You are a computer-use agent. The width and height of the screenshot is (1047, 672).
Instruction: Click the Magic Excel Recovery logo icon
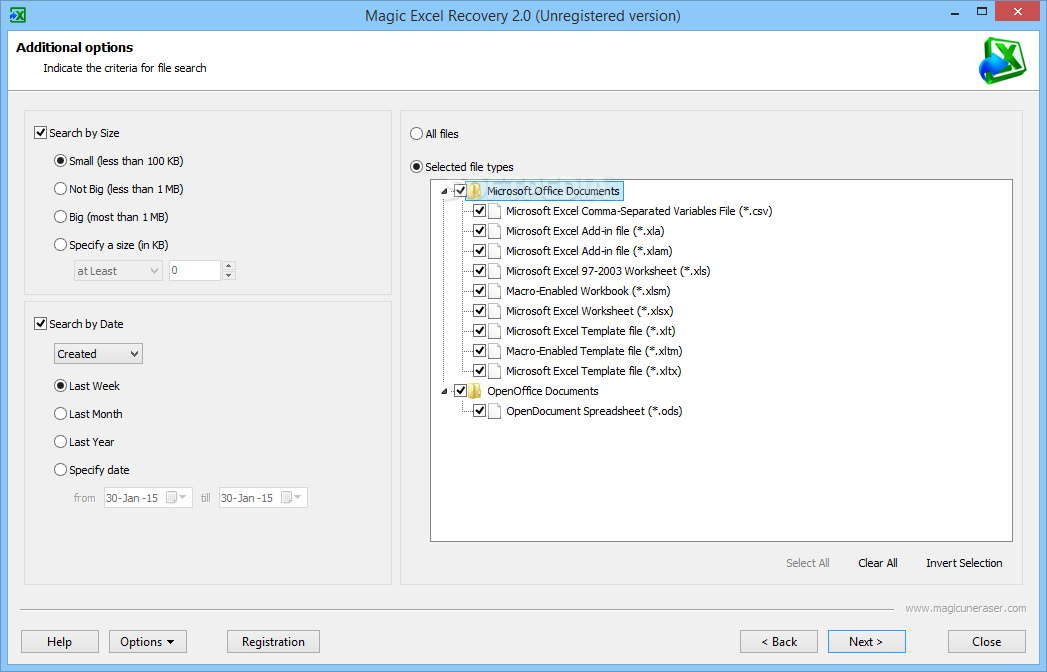[1003, 61]
